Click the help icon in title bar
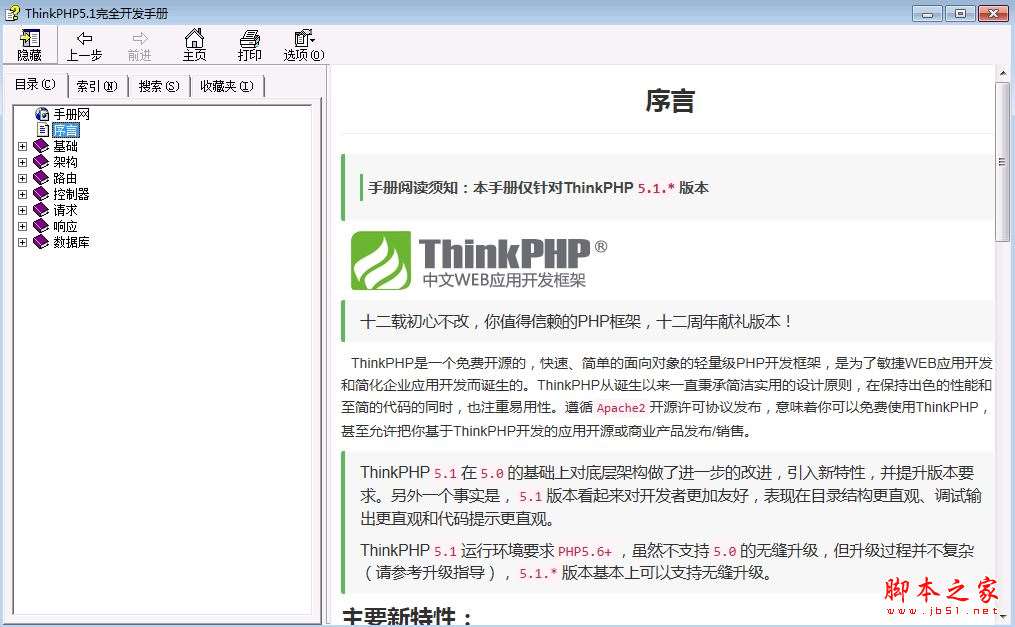Image resolution: width=1015 pixels, height=627 pixels. pyautogui.click(x=12, y=12)
